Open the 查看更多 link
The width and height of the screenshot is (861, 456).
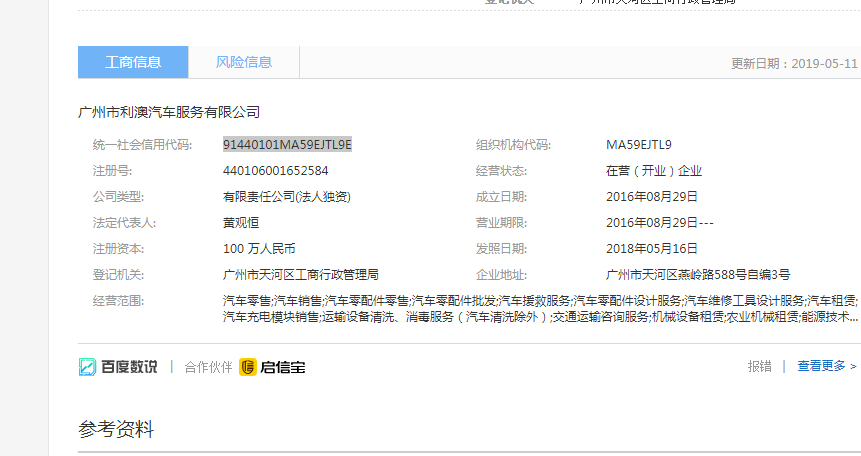coord(826,366)
